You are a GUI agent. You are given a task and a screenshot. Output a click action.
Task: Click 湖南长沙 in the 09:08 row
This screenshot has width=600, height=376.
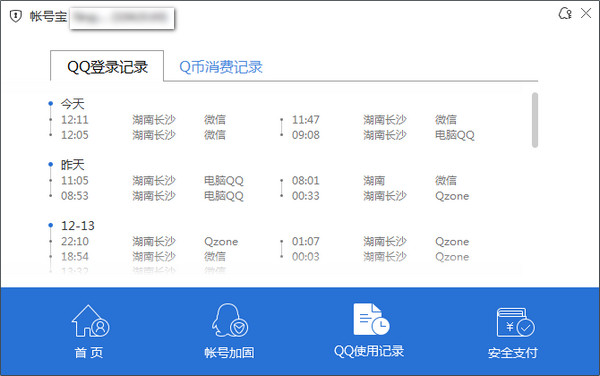click(385, 135)
